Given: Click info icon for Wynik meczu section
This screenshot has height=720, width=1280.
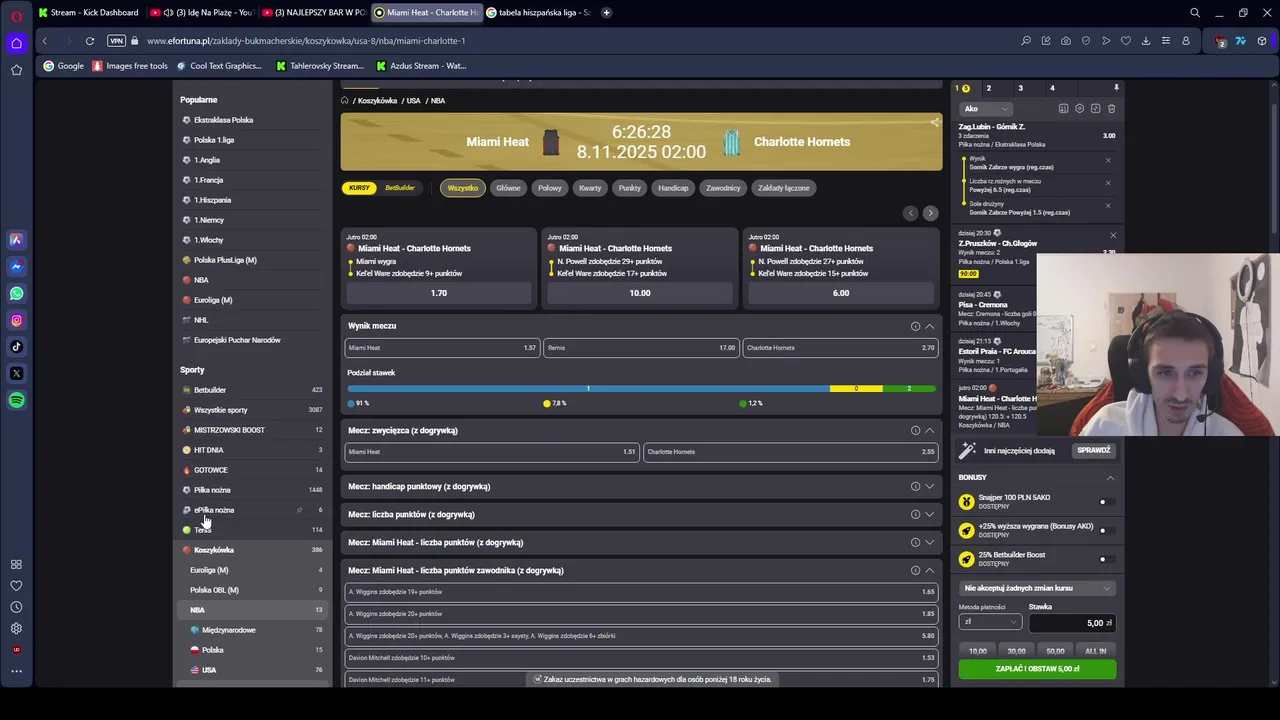Looking at the screenshot, I should [x=915, y=326].
